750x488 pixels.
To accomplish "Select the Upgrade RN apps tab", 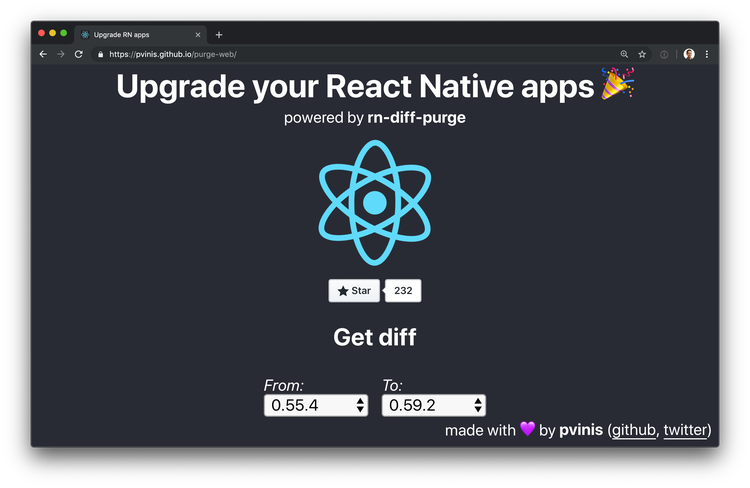I will (x=140, y=35).
